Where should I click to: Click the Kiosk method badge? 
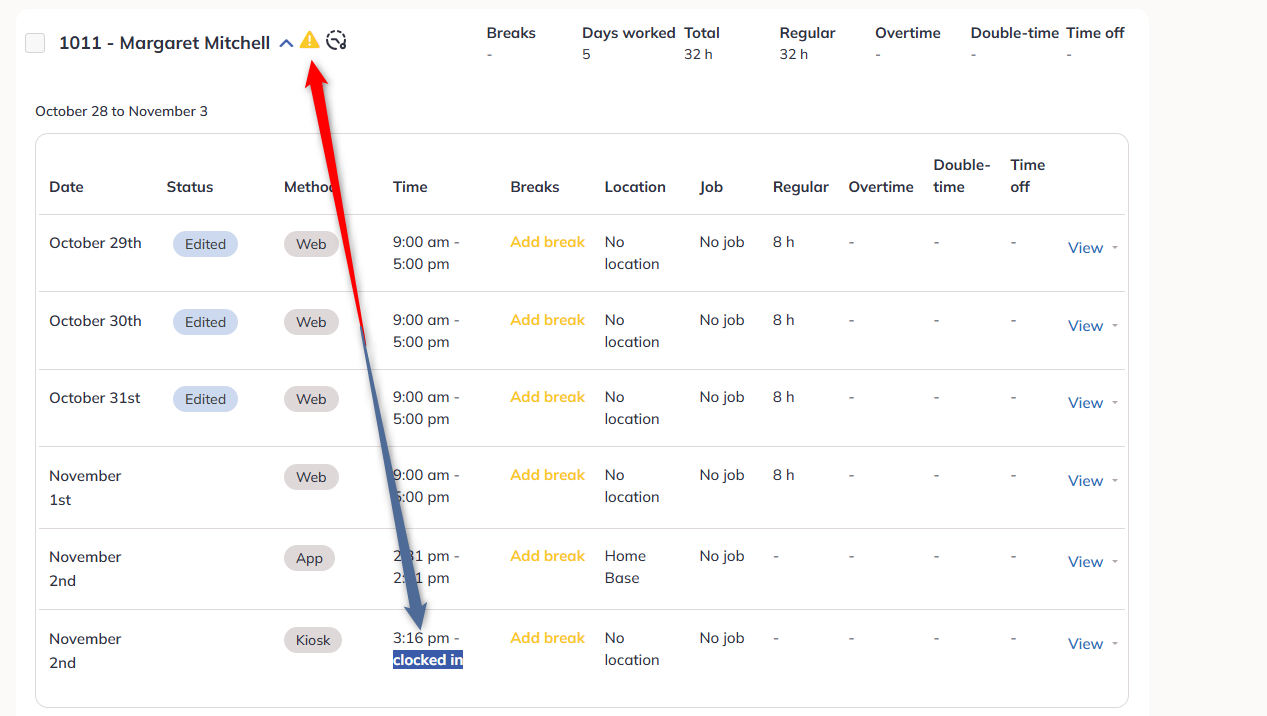click(313, 640)
